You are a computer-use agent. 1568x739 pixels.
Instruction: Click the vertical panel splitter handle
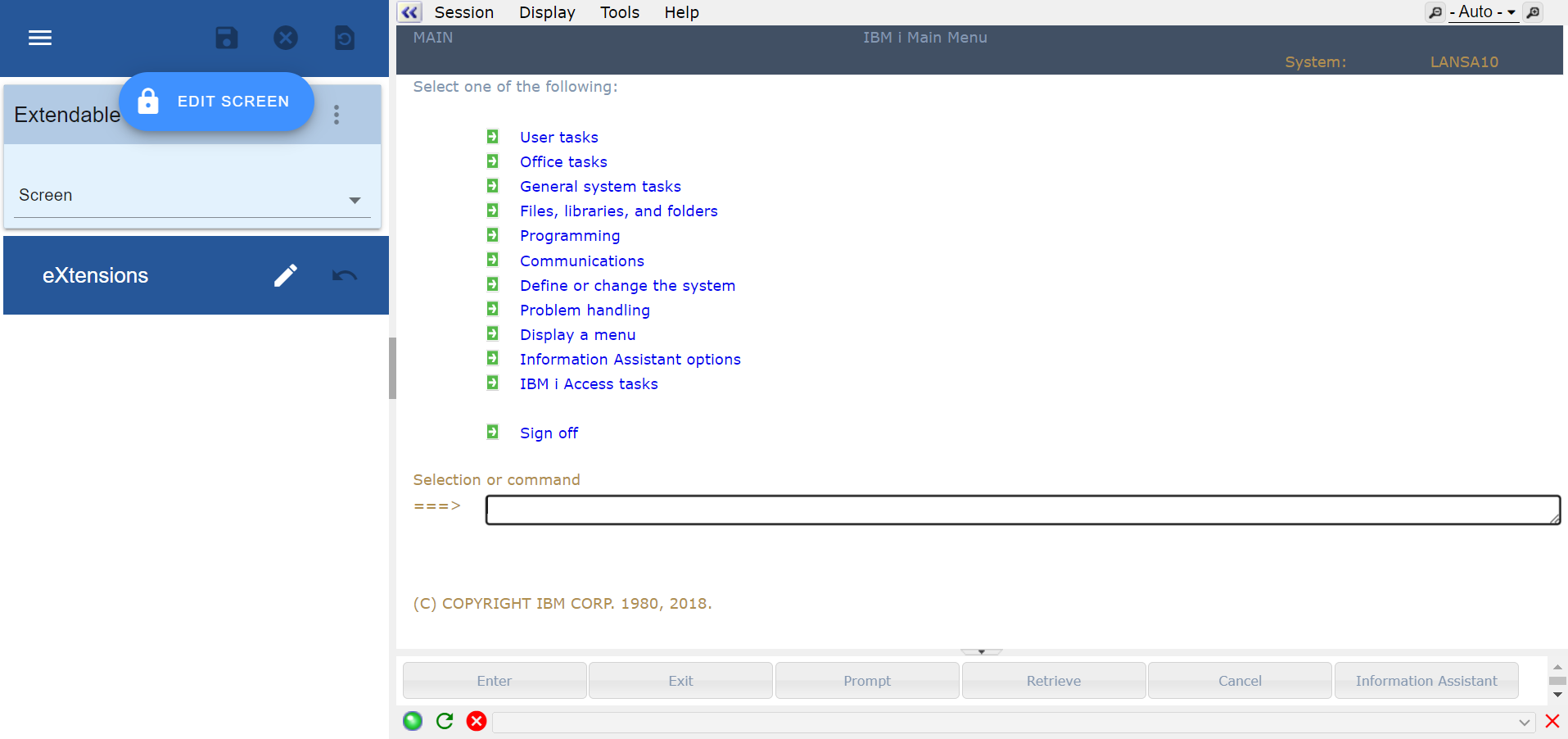pos(392,368)
